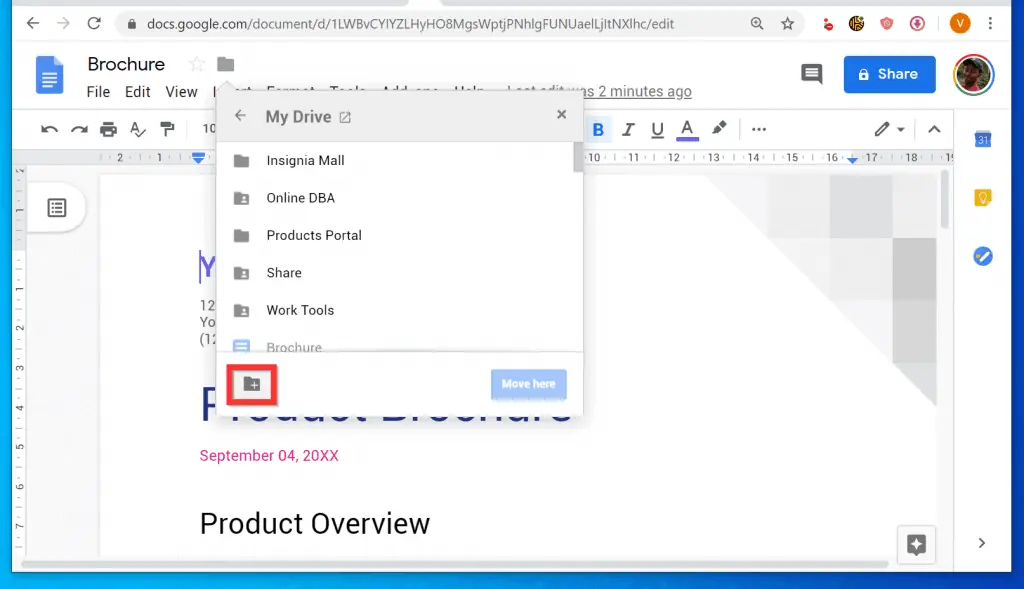Create a new folder in My Drive

point(251,385)
